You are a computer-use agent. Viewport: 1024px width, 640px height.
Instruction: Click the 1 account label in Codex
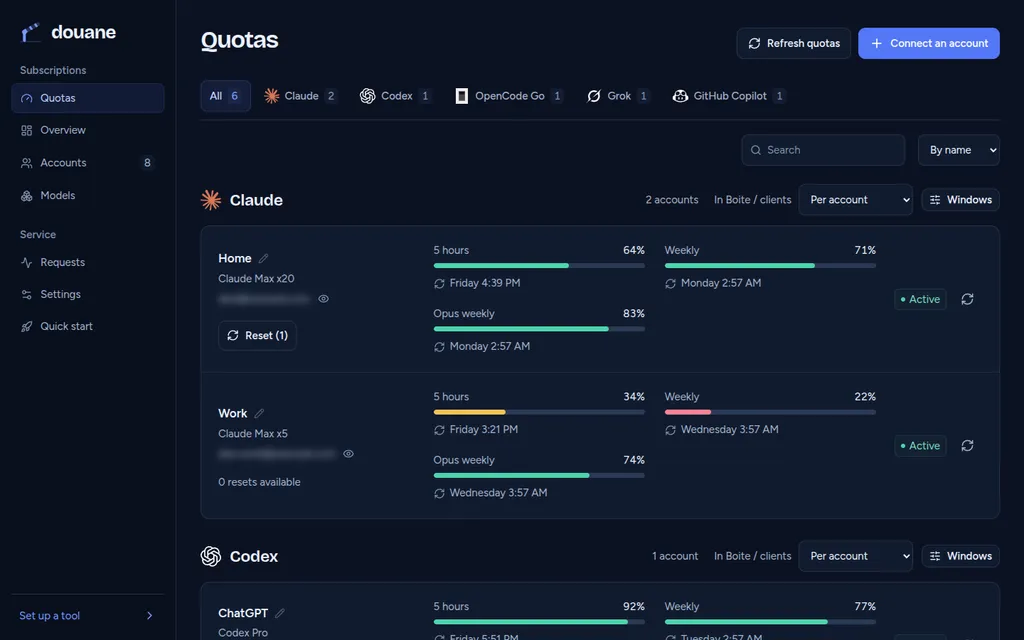[675, 556]
